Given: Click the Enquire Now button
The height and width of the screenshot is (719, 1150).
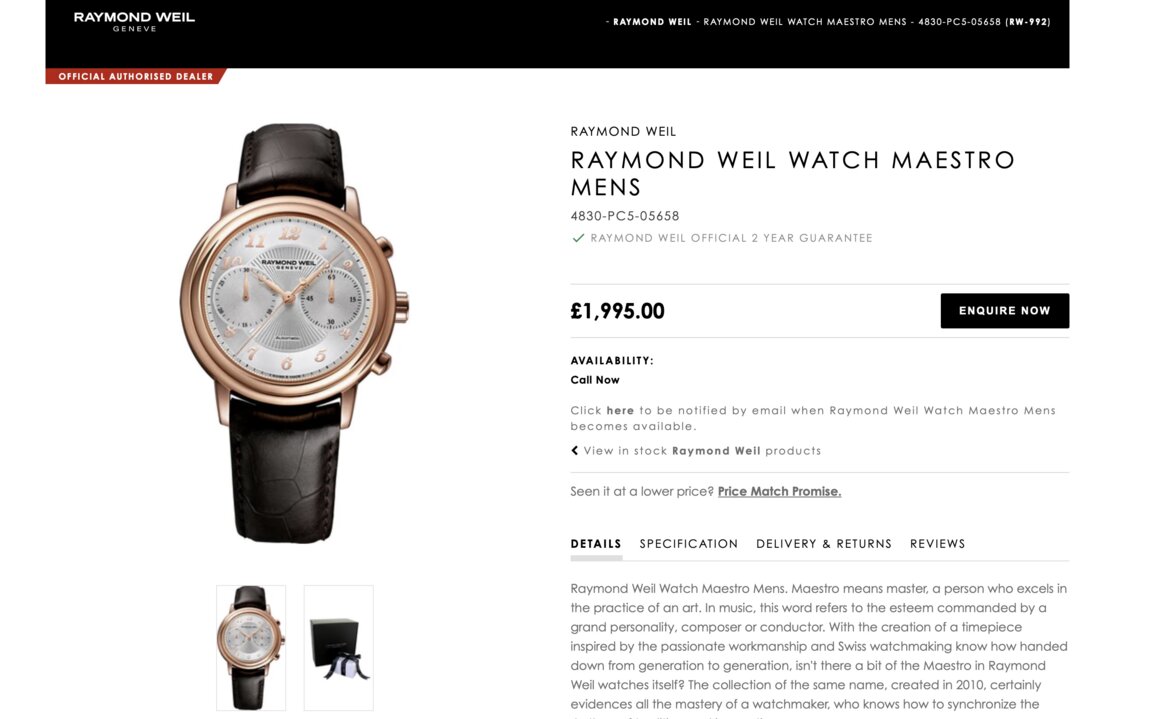Looking at the screenshot, I should (1005, 310).
